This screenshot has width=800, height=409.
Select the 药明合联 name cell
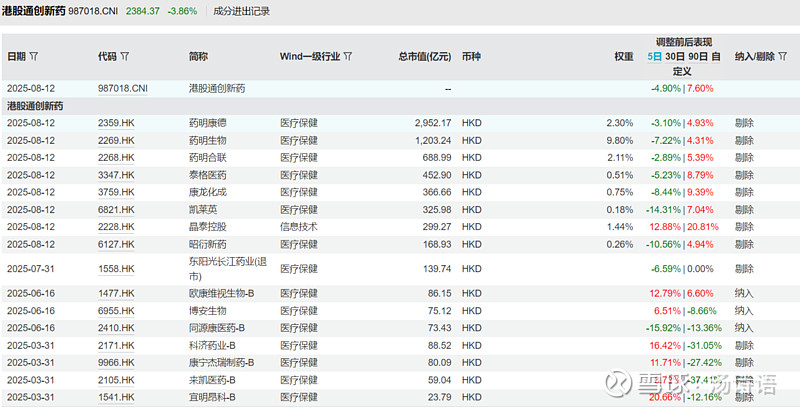(208, 158)
